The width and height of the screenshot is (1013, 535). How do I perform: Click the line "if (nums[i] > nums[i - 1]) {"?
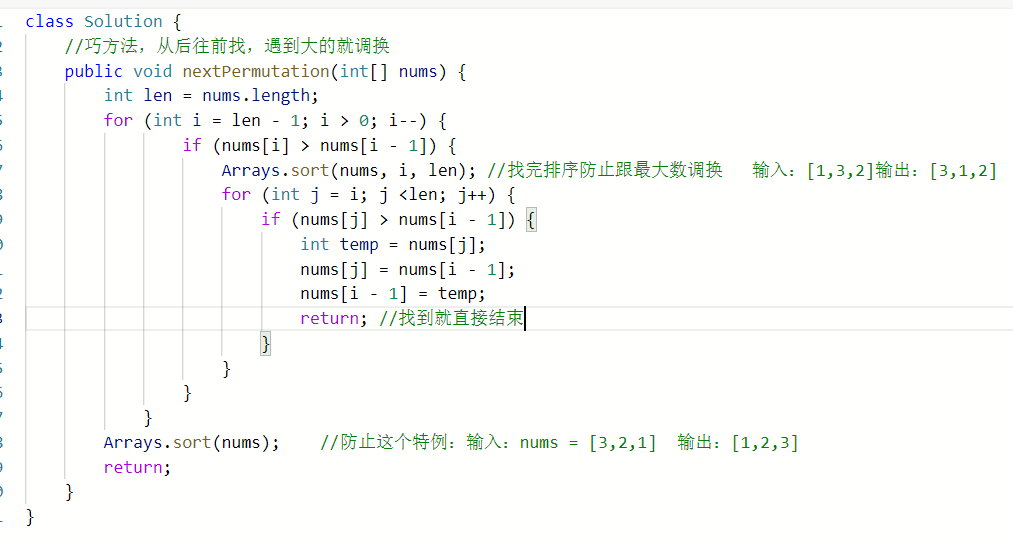[x=320, y=145]
